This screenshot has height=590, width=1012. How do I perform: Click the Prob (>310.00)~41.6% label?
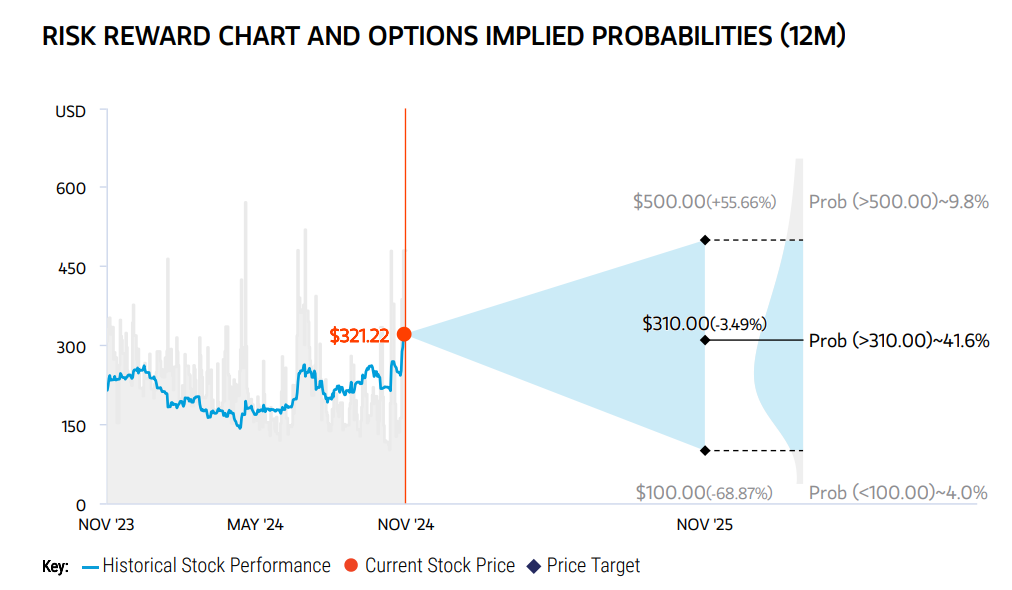tap(898, 340)
